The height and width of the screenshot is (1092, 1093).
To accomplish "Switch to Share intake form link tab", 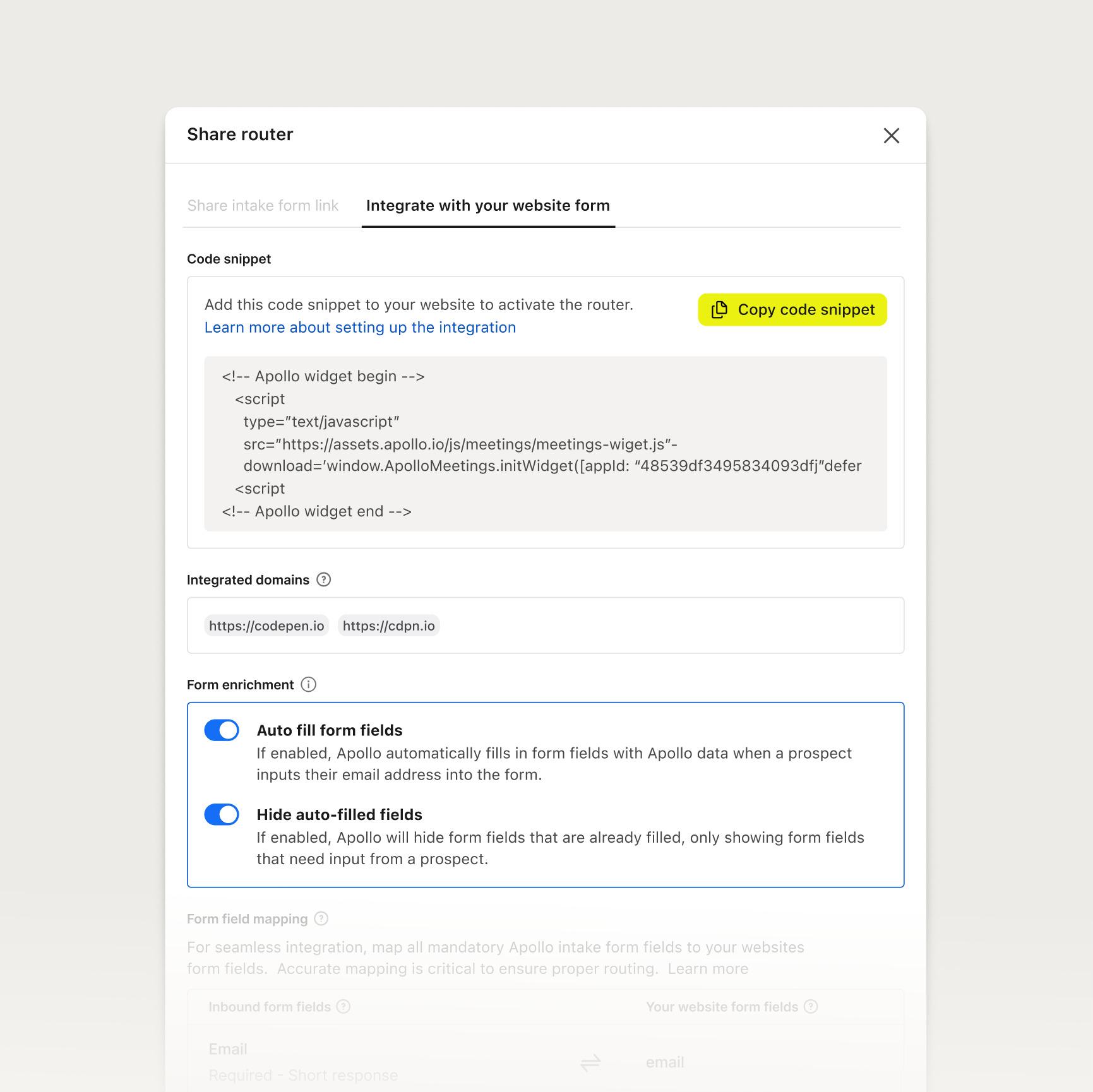I will coord(263,206).
